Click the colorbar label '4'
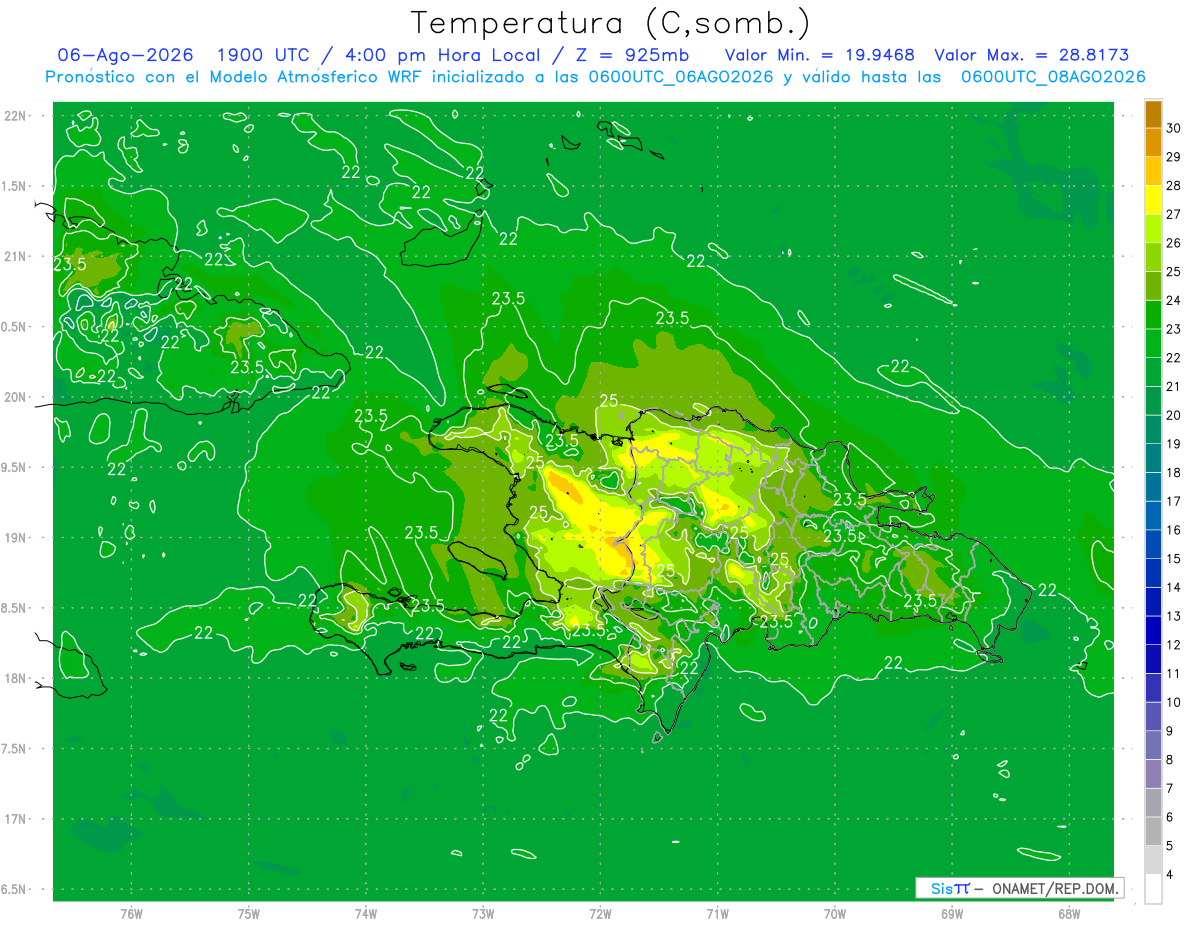The width and height of the screenshot is (1200, 927). point(1170,874)
